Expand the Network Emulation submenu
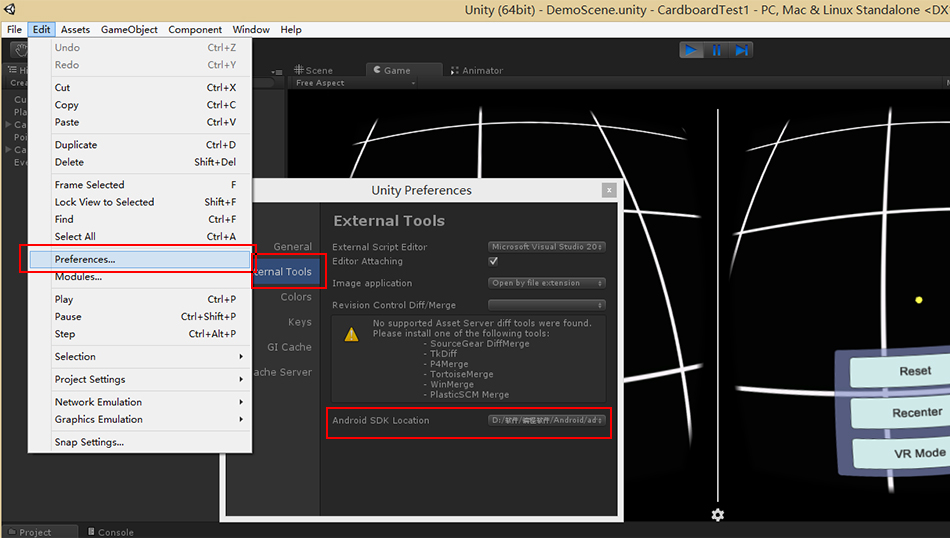Screen dimensions: 950x538 [x=140, y=402]
